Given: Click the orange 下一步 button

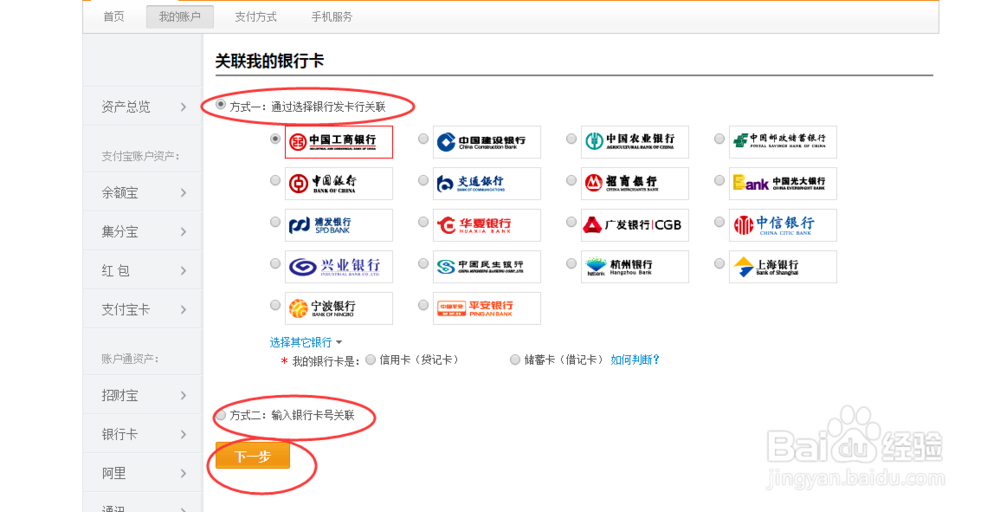Looking at the screenshot, I should [x=253, y=456].
